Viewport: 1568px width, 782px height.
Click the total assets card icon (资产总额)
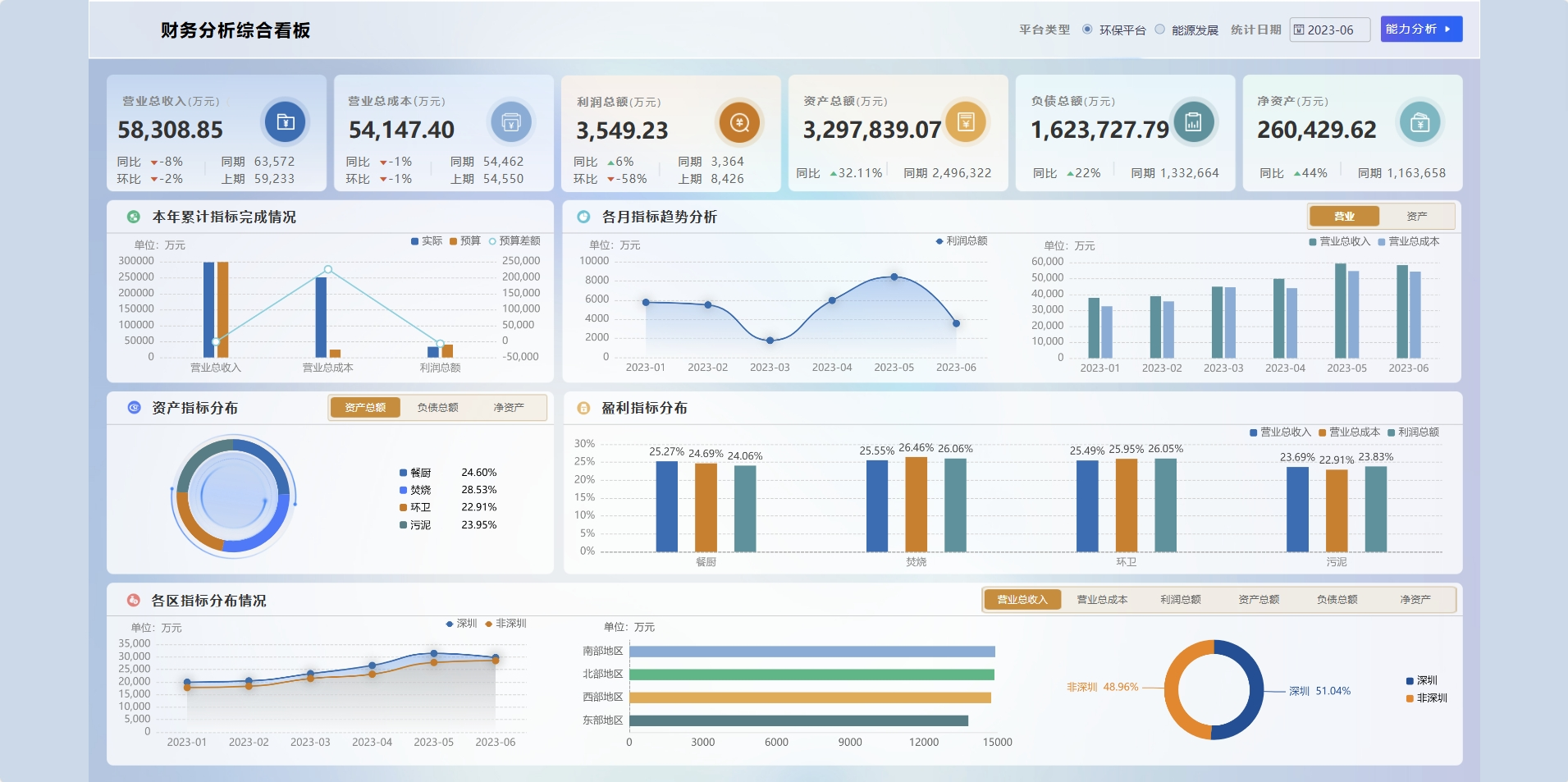point(966,122)
